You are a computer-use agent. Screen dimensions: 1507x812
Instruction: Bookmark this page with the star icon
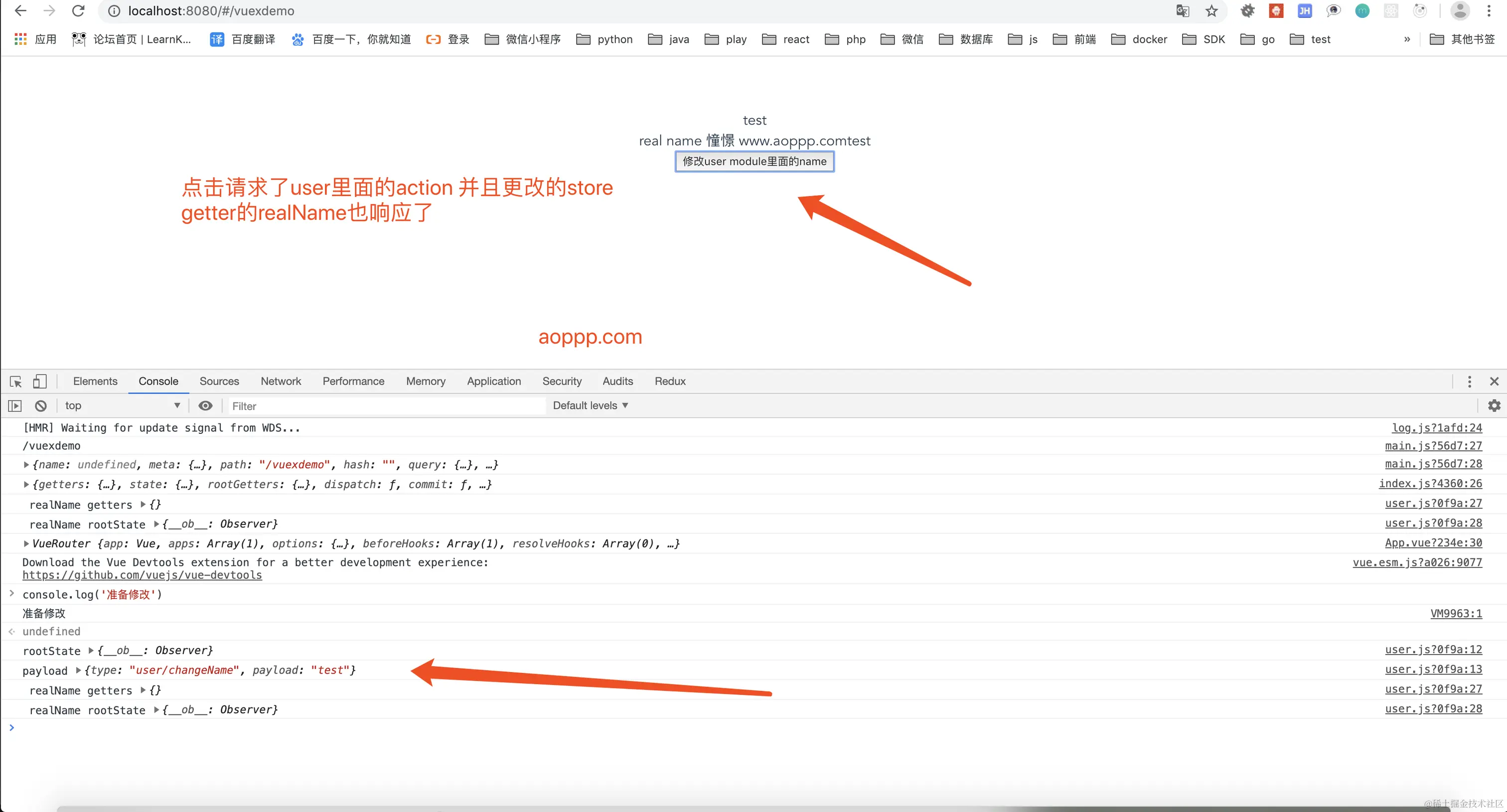pyautogui.click(x=1211, y=11)
